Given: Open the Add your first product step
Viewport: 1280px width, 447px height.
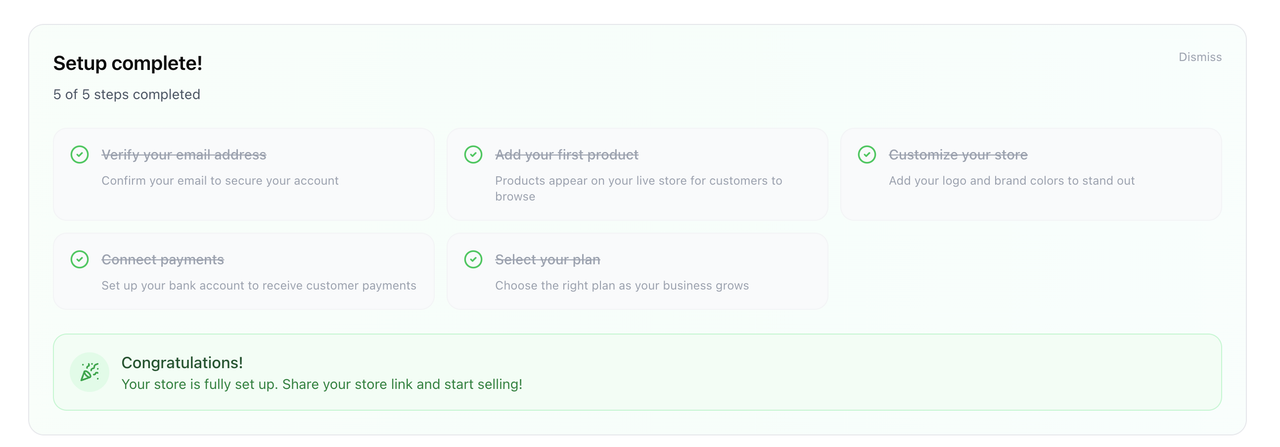Looking at the screenshot, I should tap(566, 155).
